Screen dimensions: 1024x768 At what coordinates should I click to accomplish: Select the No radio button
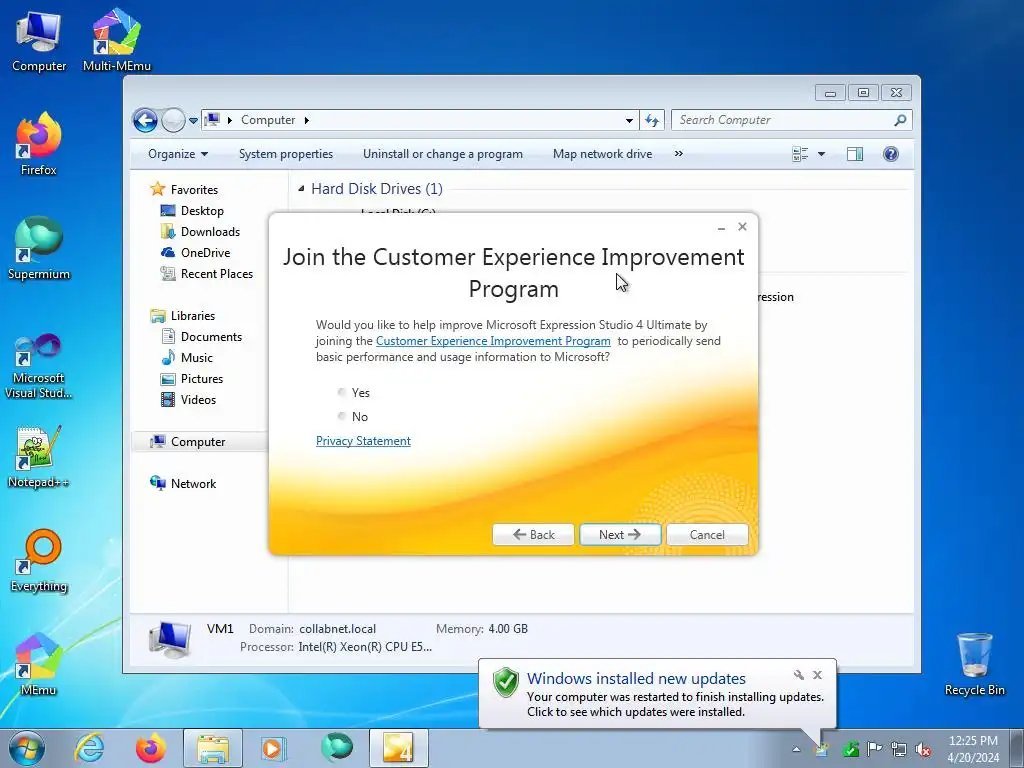tap(342, 416)
